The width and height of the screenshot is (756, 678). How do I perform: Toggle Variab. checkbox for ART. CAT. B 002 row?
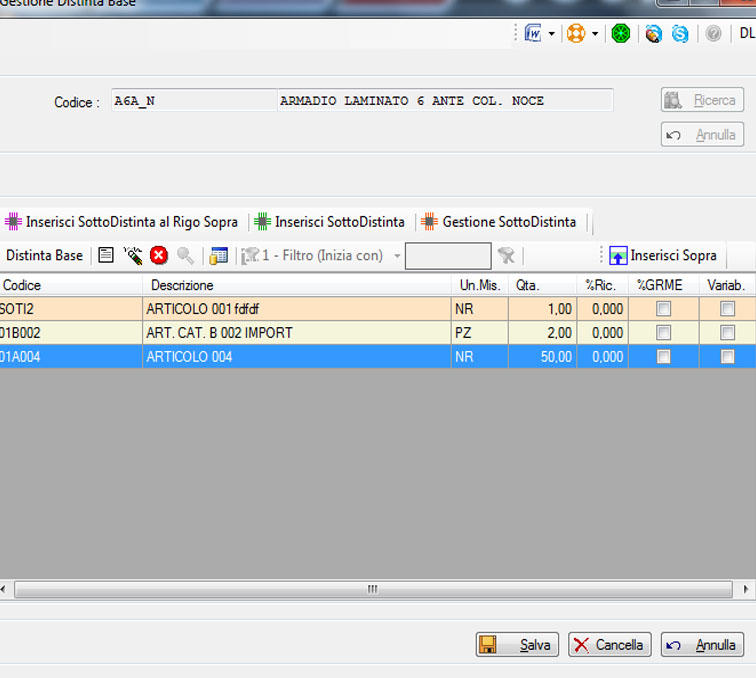click(x=727, y=332)
